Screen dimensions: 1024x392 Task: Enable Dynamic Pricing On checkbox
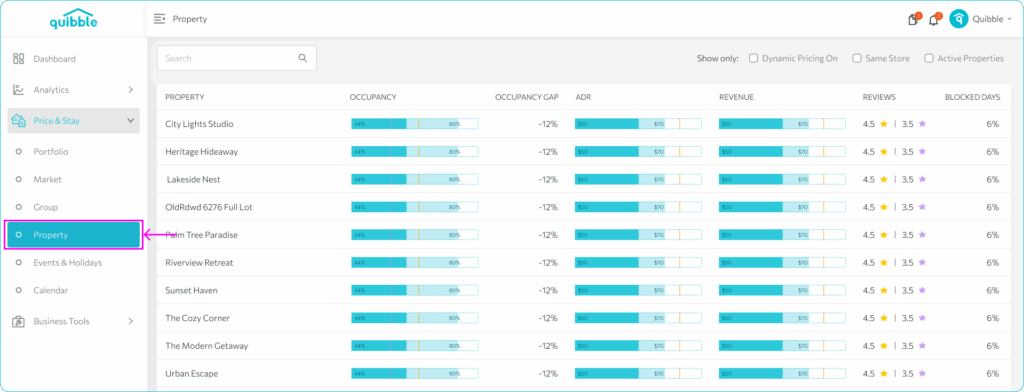(754, 58)
